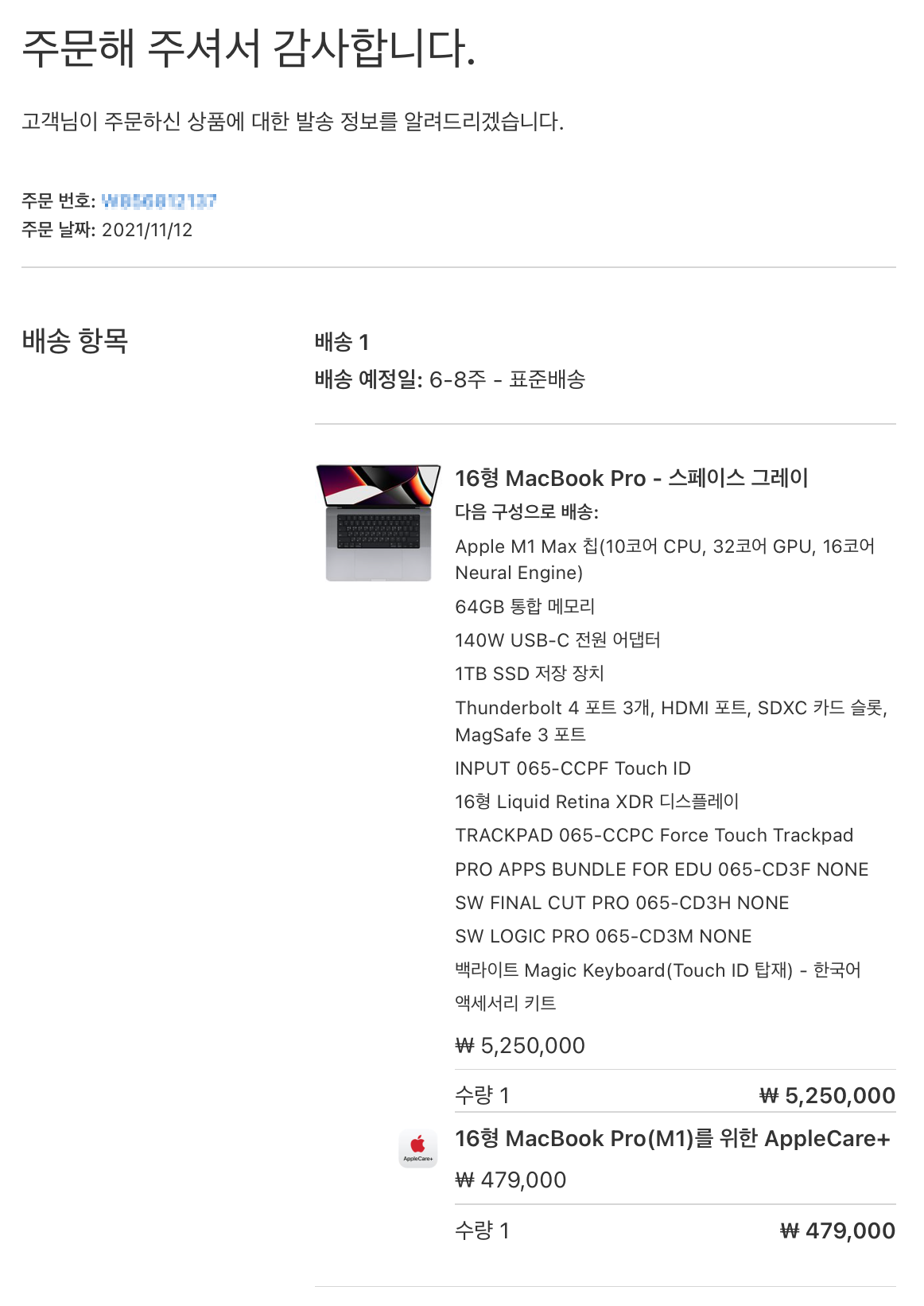Viewport: 924px width, 1306px height.
Task: Click the 액세서리 키트 line
Action: click(x=506, y=1003)
